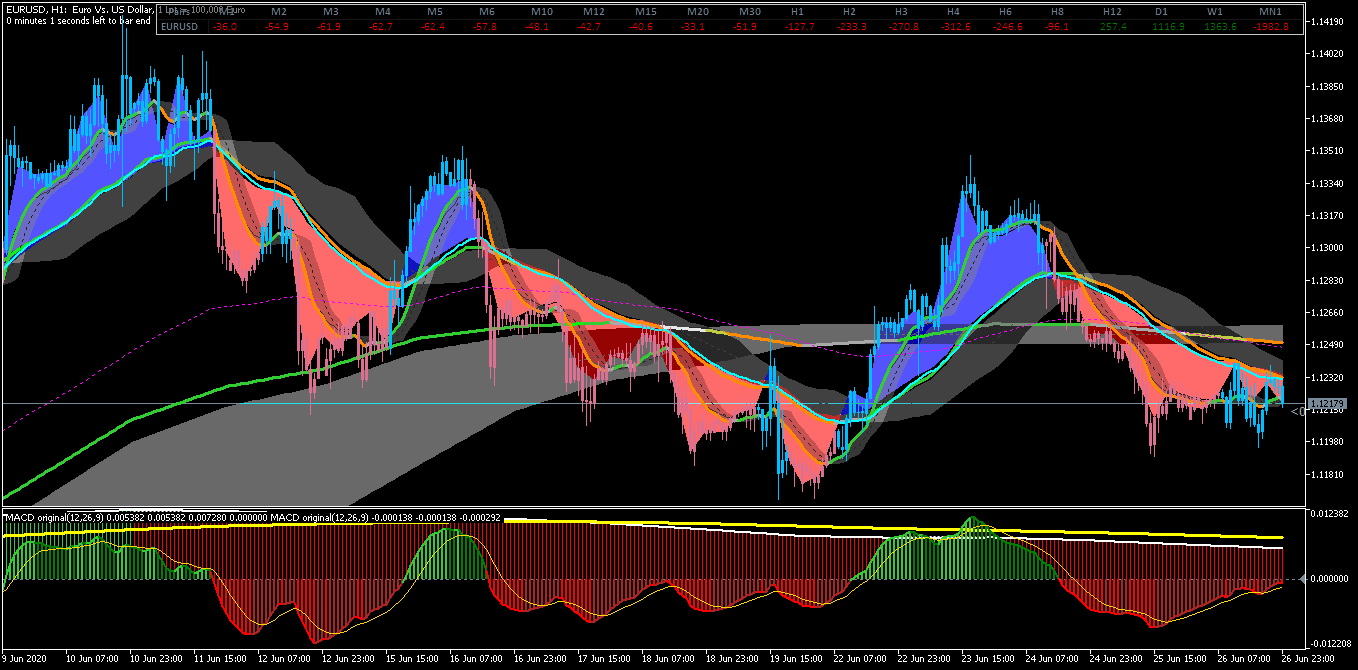
Task: Click the green 257.4 value under H12
Action: click(1113, 27)
